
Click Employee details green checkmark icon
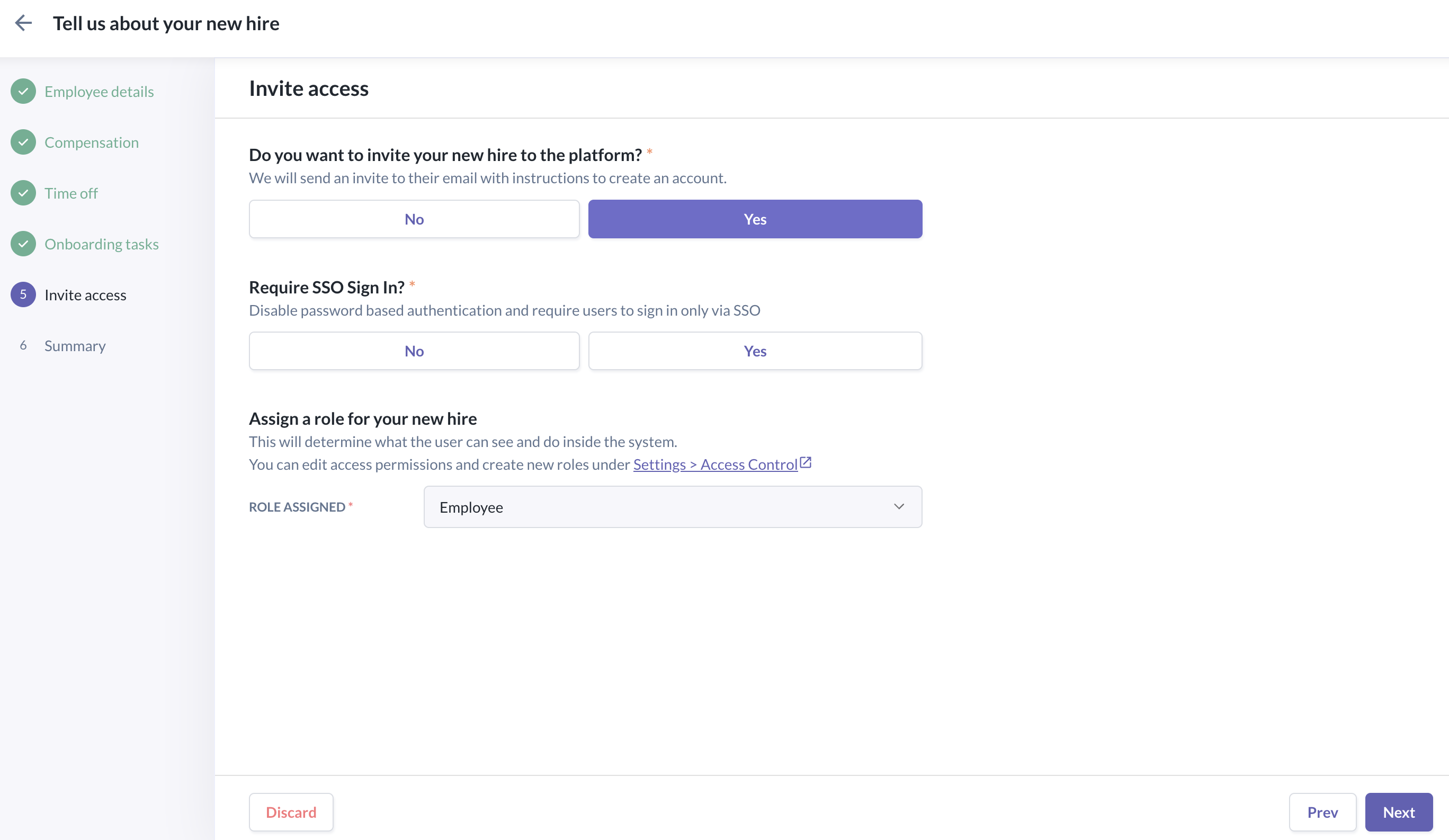pyautogui.click(x=23, y=92)
